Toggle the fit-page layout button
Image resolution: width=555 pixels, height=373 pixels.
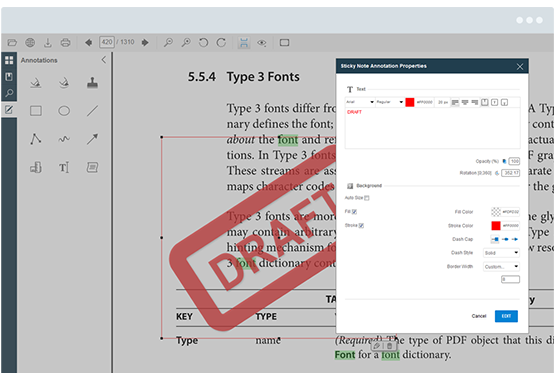click(x=244, y=43)
